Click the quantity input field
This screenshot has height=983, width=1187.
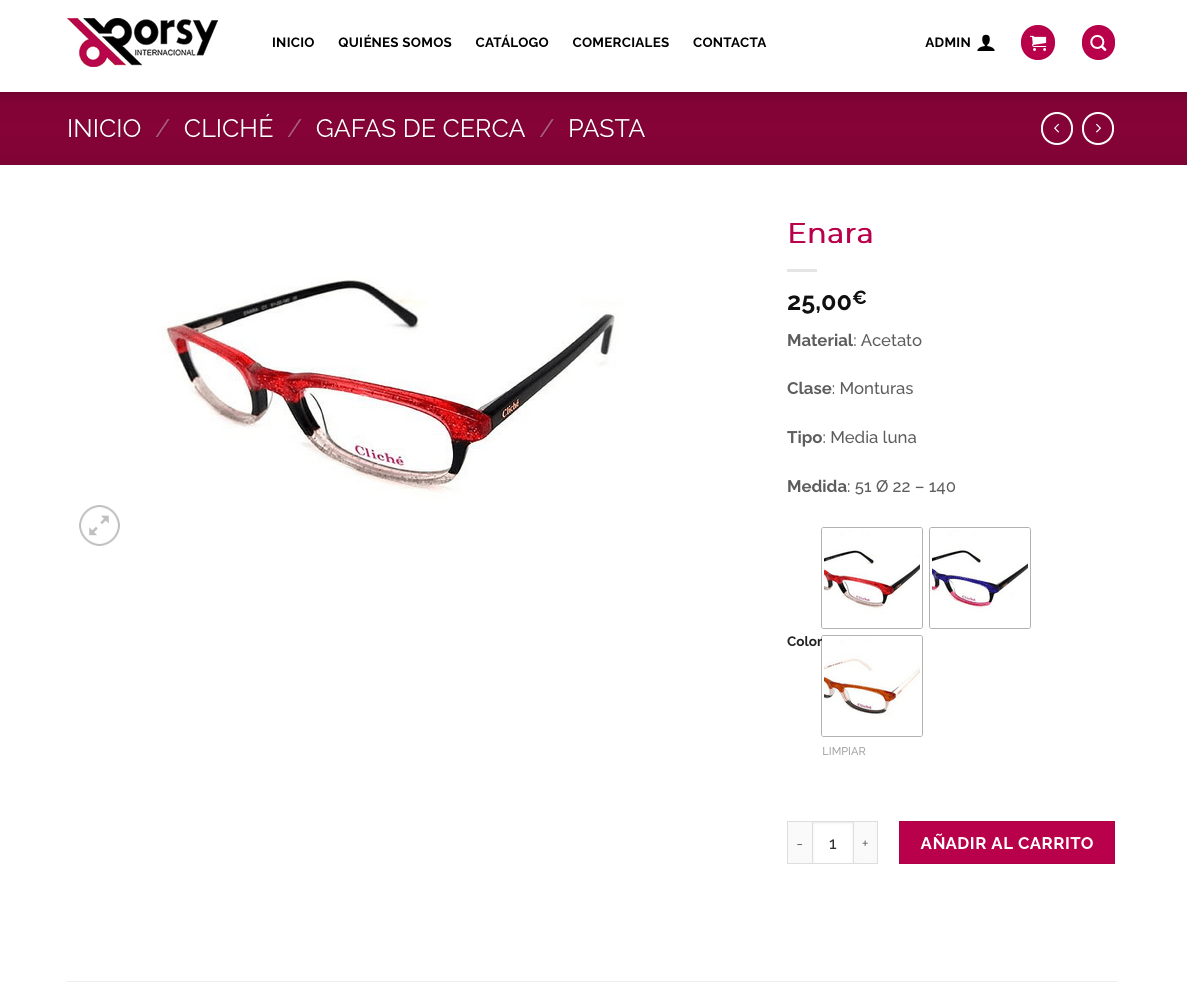click(x=833, y=842)
